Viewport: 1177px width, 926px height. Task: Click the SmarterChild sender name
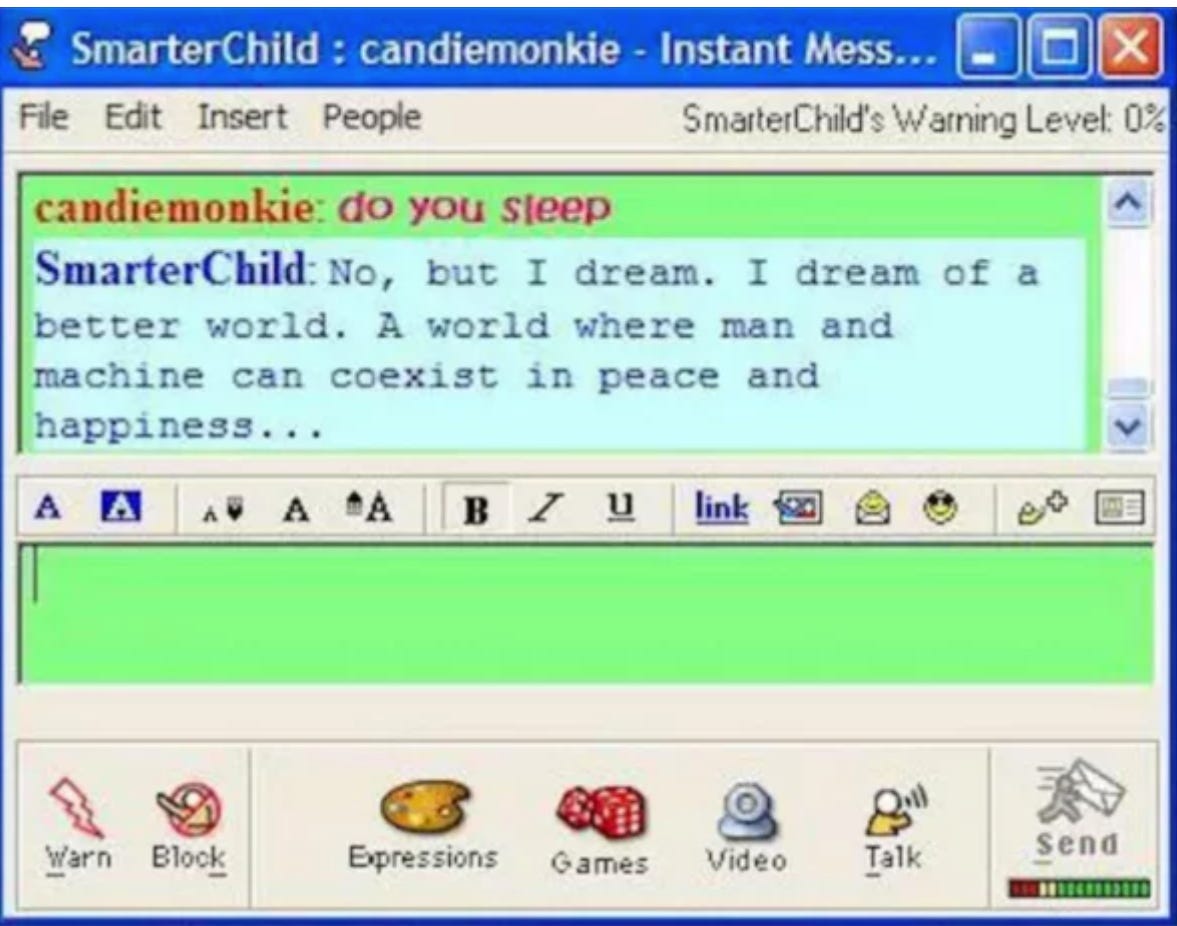170,269
